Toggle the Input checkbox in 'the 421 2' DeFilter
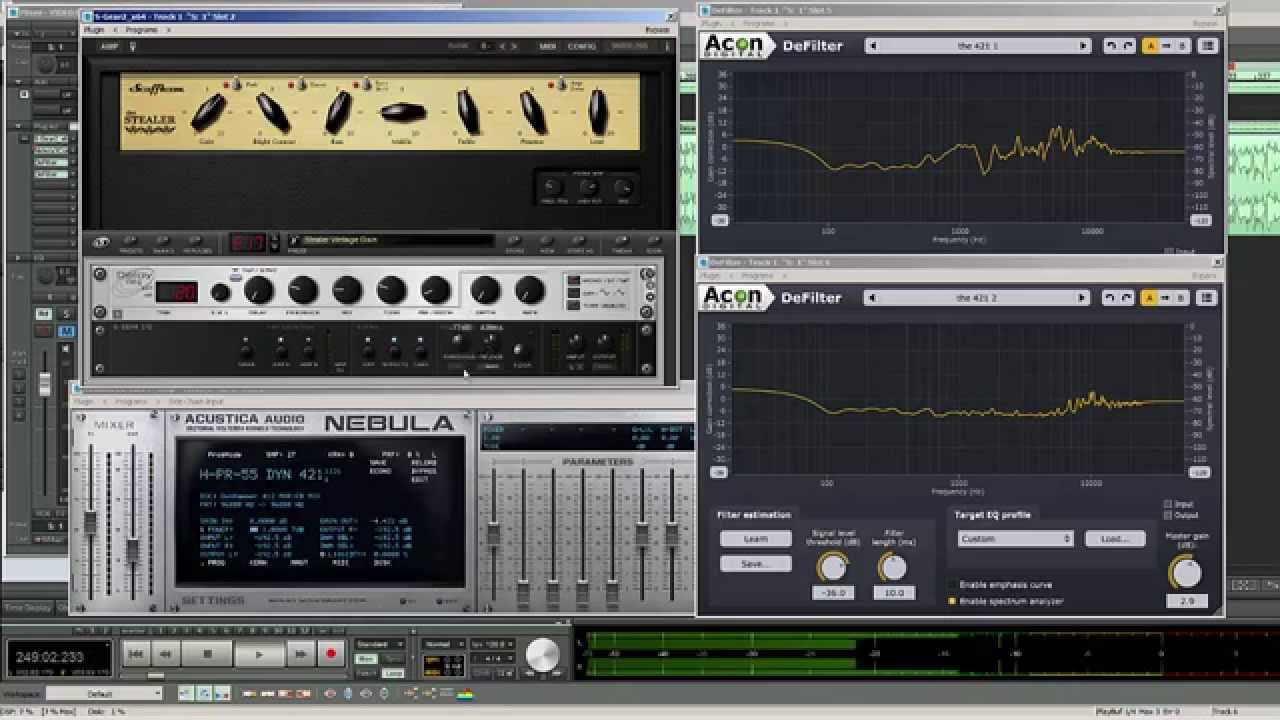Screen dimensions: 1280x720 coord(1168,504)
